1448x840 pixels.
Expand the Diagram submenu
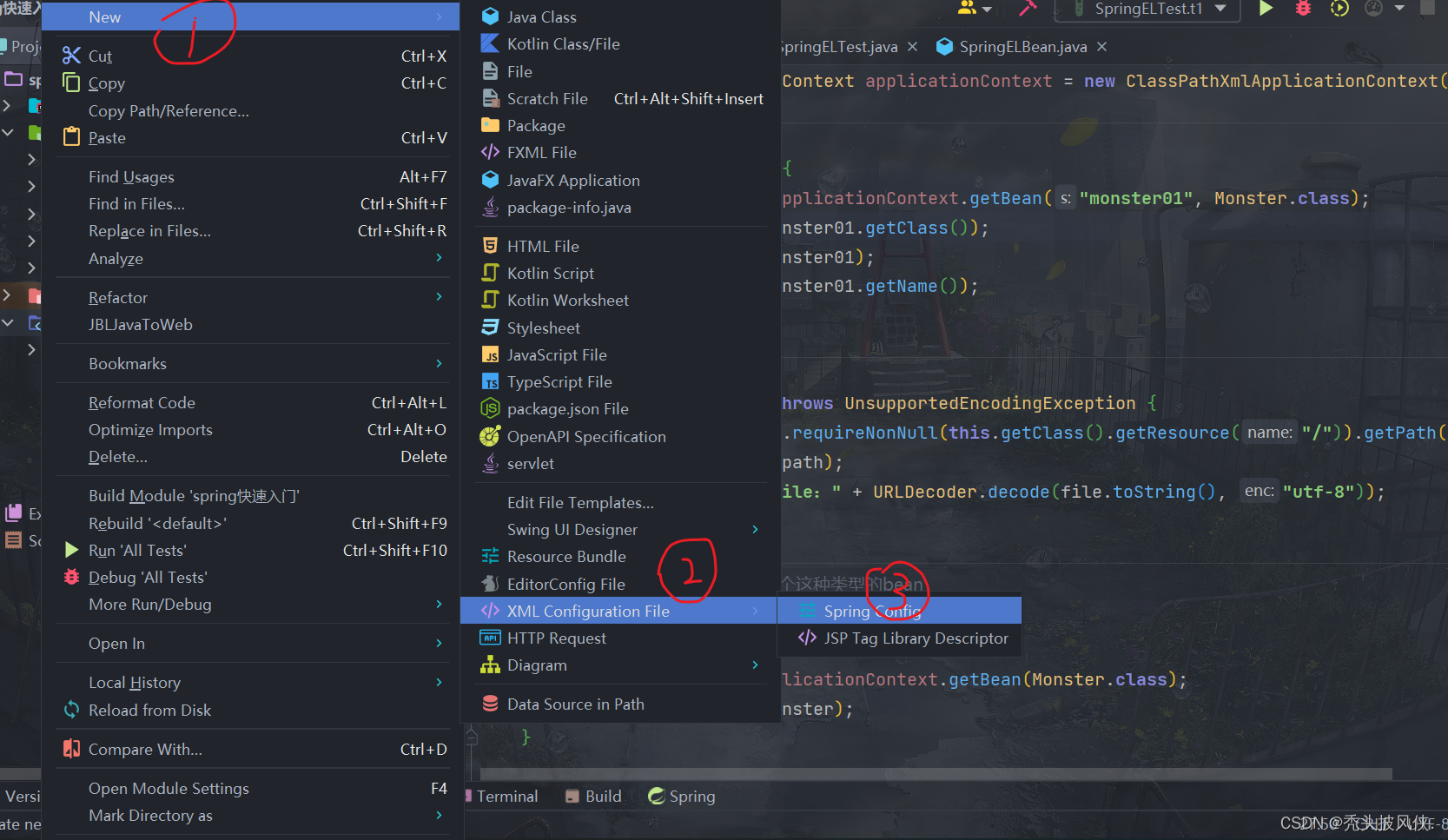point(621,665)
